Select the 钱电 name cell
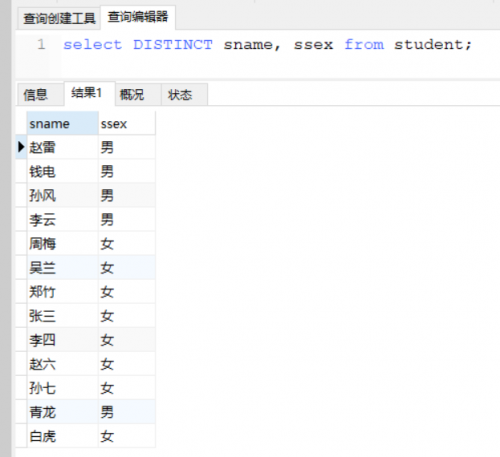This screenshot has height=457, width=500. click(62, 171)
